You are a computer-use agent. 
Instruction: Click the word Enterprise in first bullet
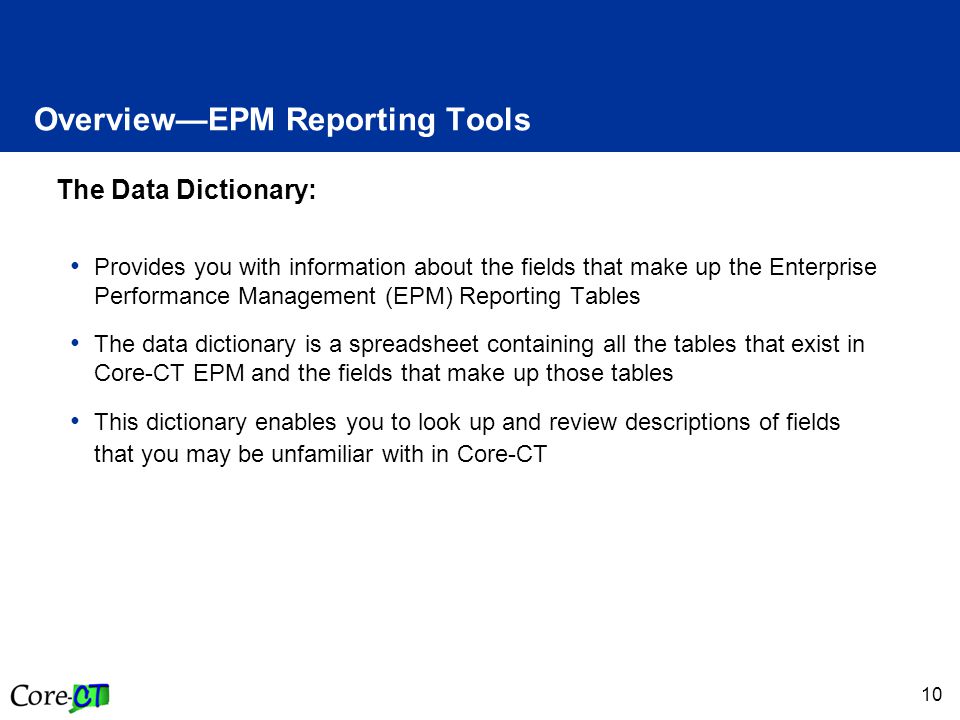point(823,268)
